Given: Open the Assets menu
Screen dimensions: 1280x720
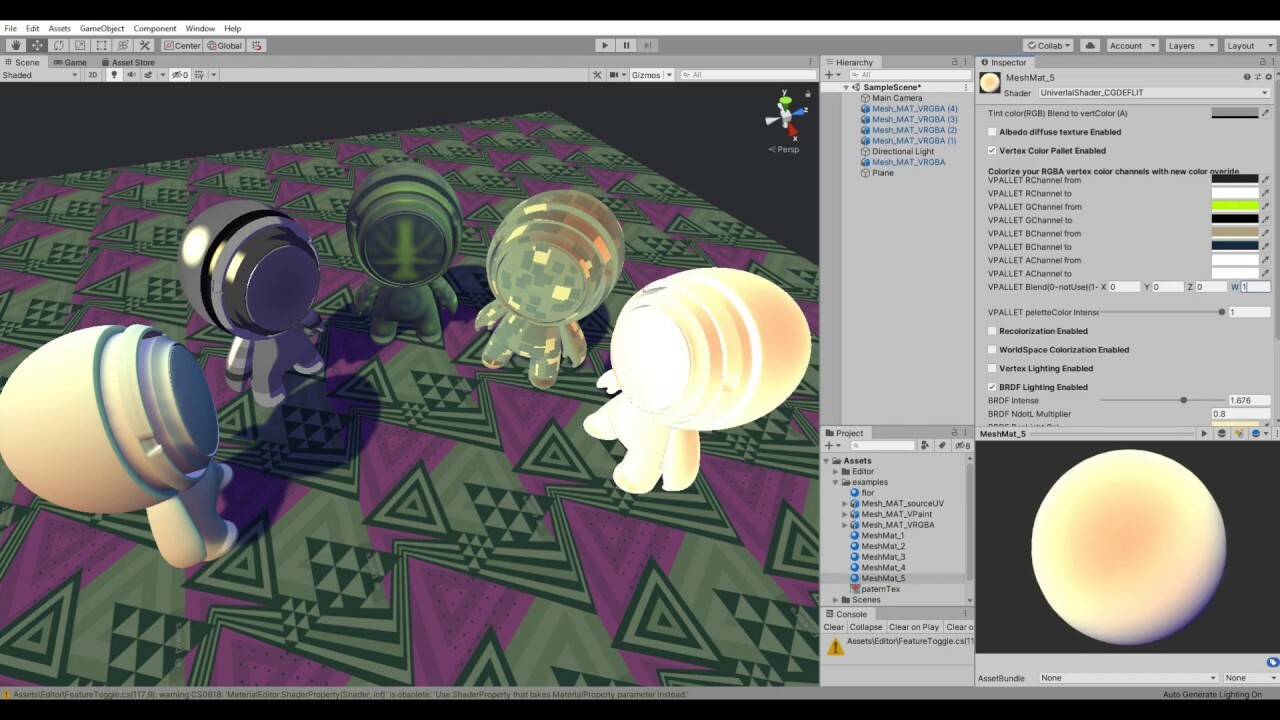Looking at the screenshot, I should [x=59, y=28].
